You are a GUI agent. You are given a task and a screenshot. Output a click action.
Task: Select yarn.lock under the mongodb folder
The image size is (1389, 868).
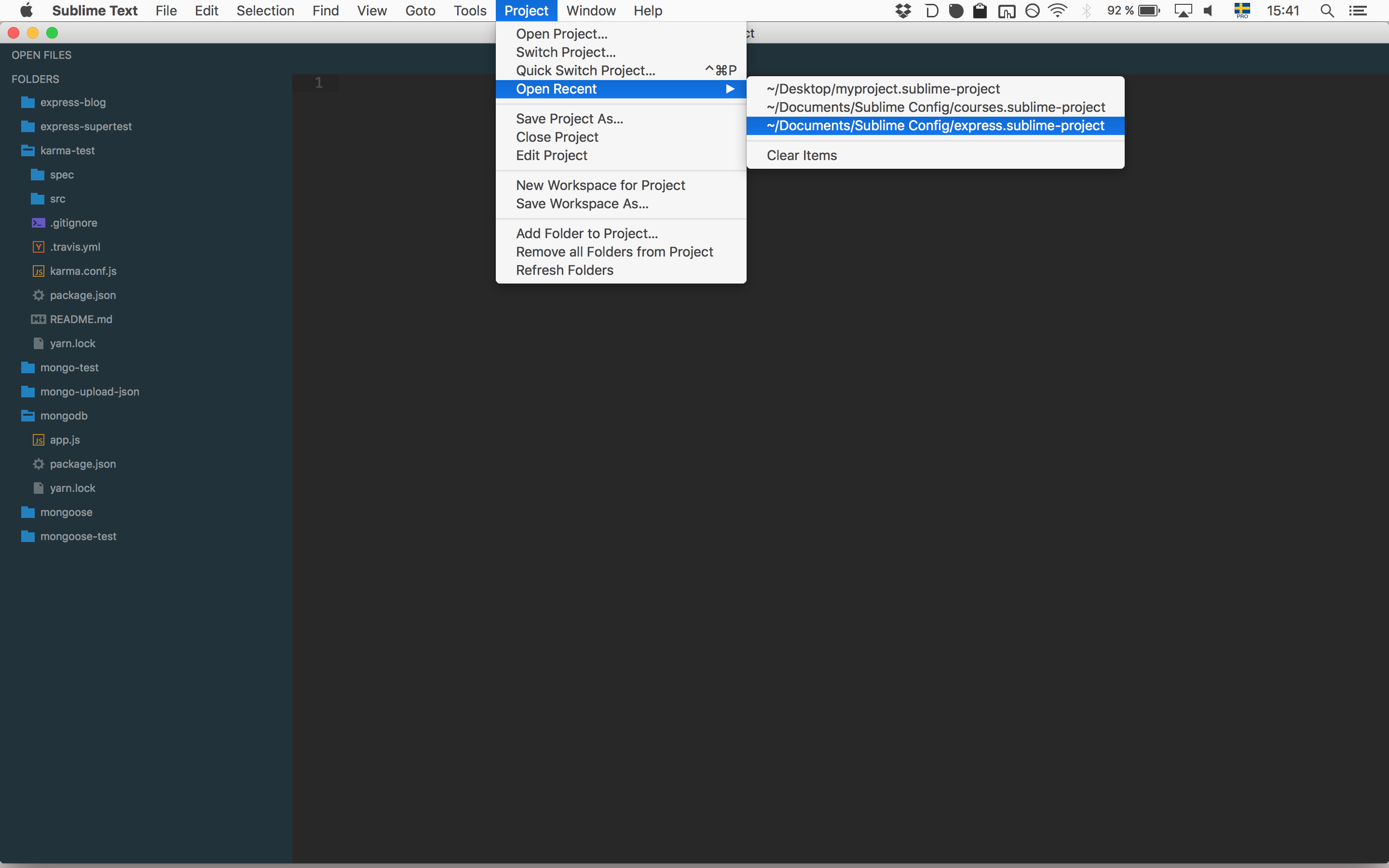(x=72, y=488)
